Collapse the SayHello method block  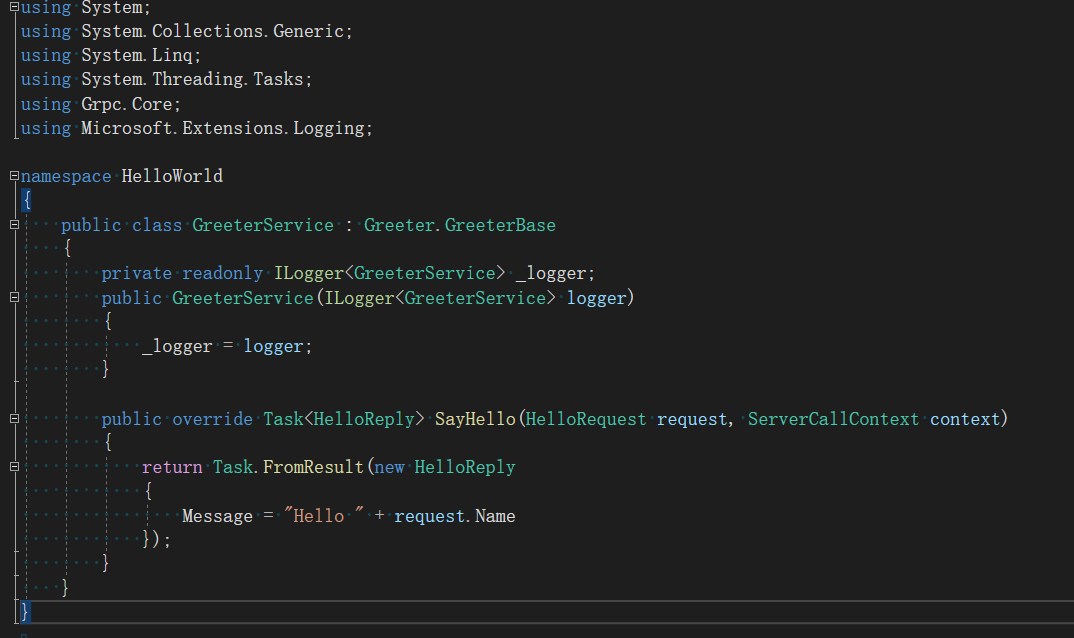tap(14, 418)
